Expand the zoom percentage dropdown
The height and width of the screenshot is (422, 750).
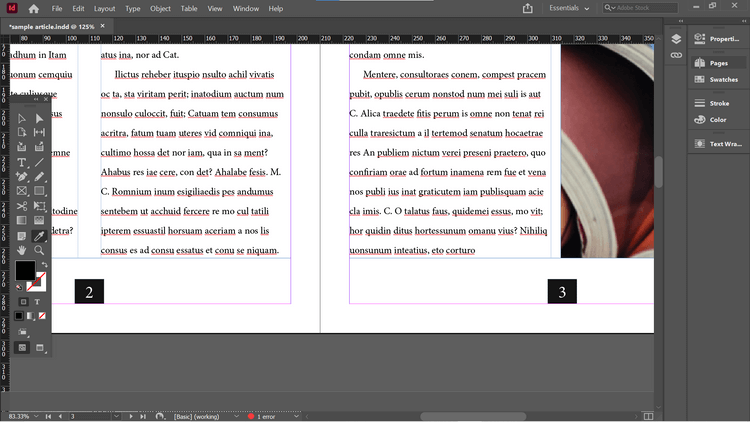point(36,416)
